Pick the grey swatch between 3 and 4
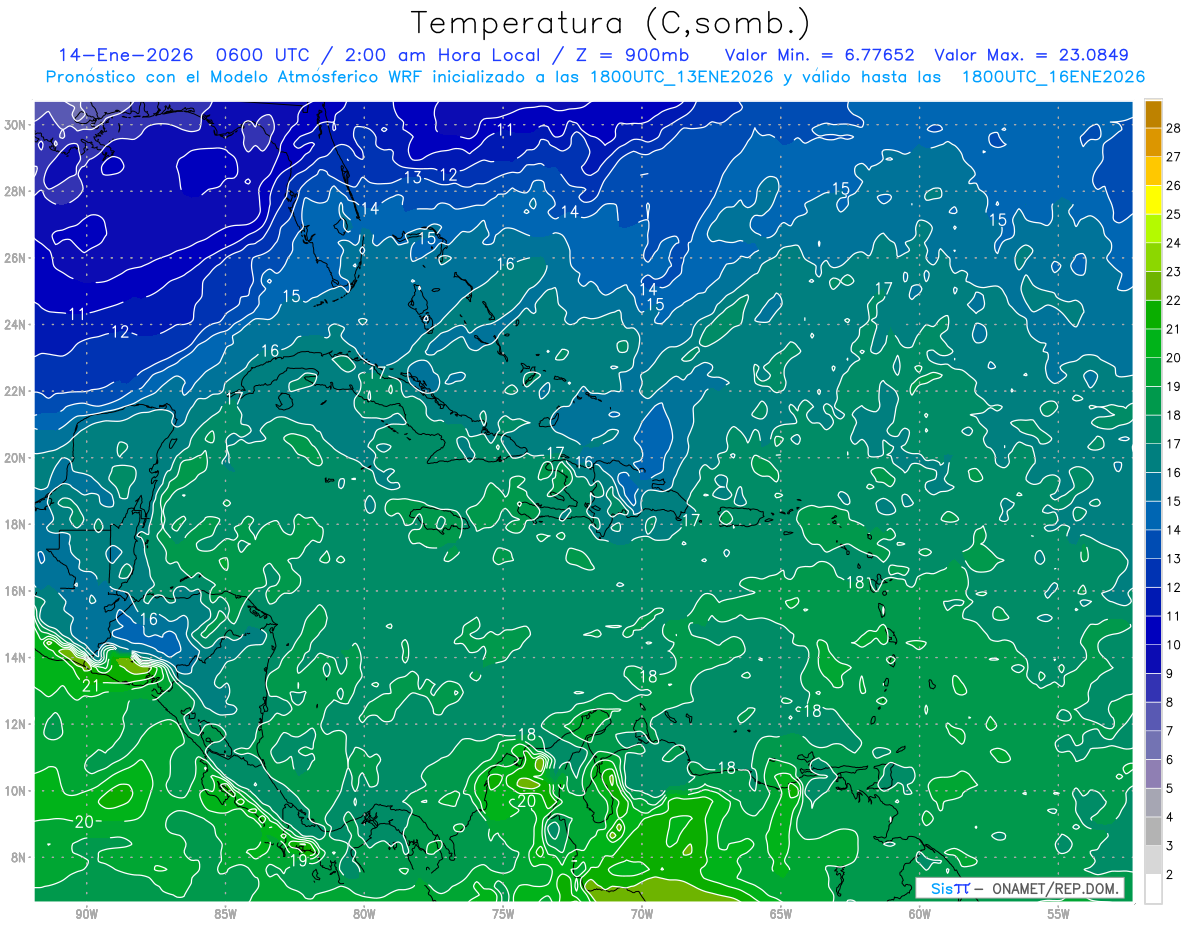 (x=1154, y=831)
